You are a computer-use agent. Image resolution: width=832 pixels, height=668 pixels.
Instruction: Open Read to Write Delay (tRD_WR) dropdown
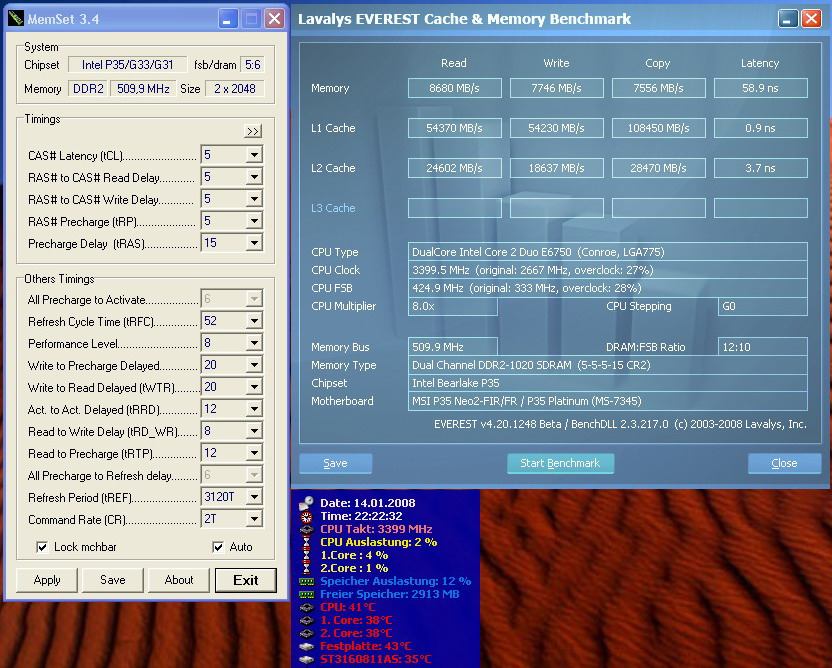pos(255,431)
